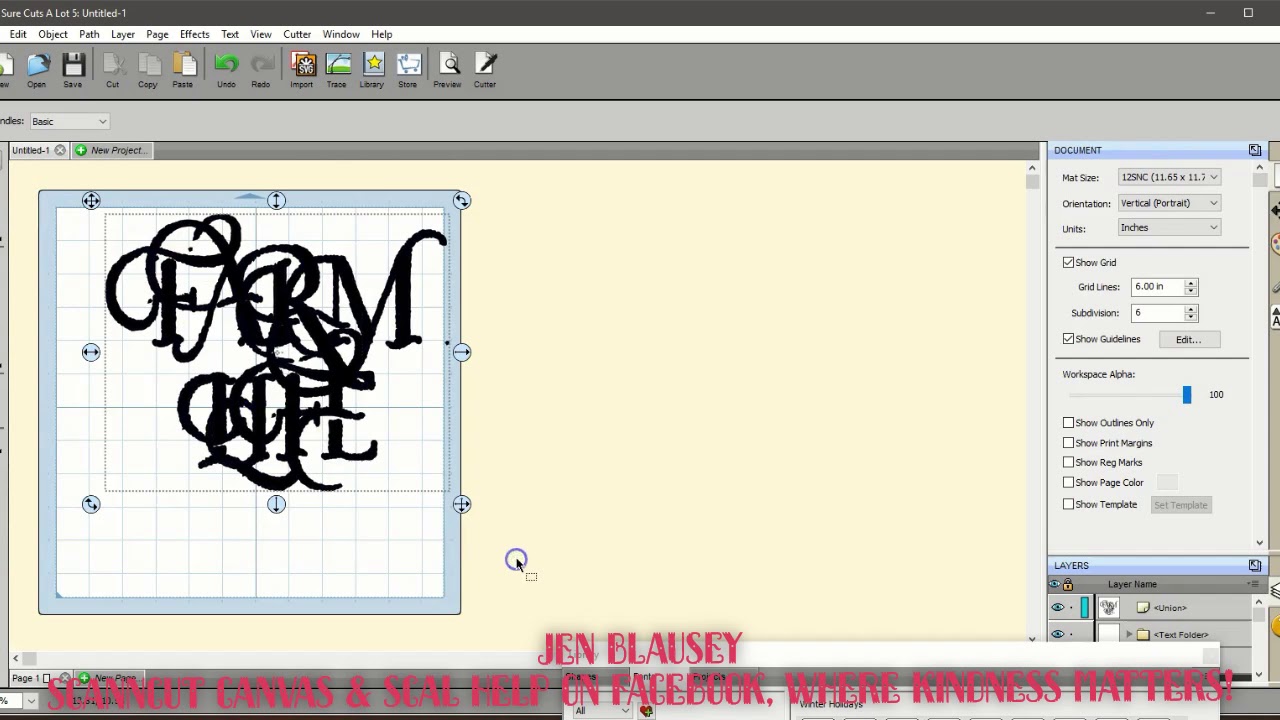Viewport: 1280px width, 720px height.
Task: Open a file with the Open icon
Action: coord(38,71)
